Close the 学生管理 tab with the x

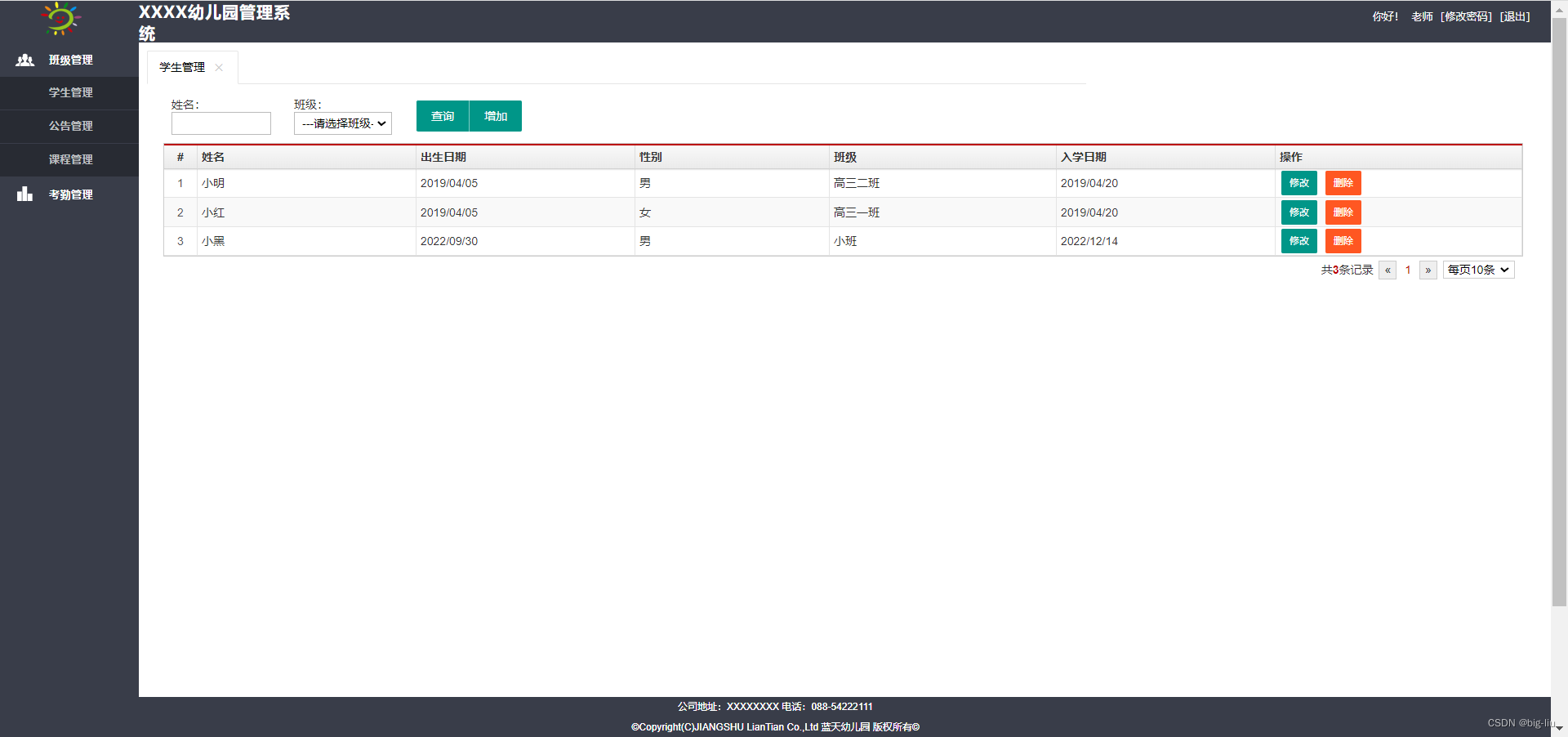tap(219, 68)
